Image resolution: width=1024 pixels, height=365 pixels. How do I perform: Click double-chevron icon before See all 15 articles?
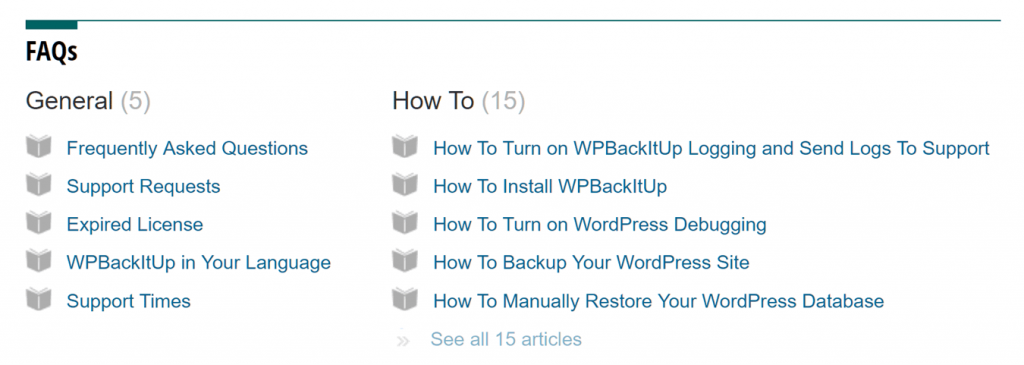(403, 340)
